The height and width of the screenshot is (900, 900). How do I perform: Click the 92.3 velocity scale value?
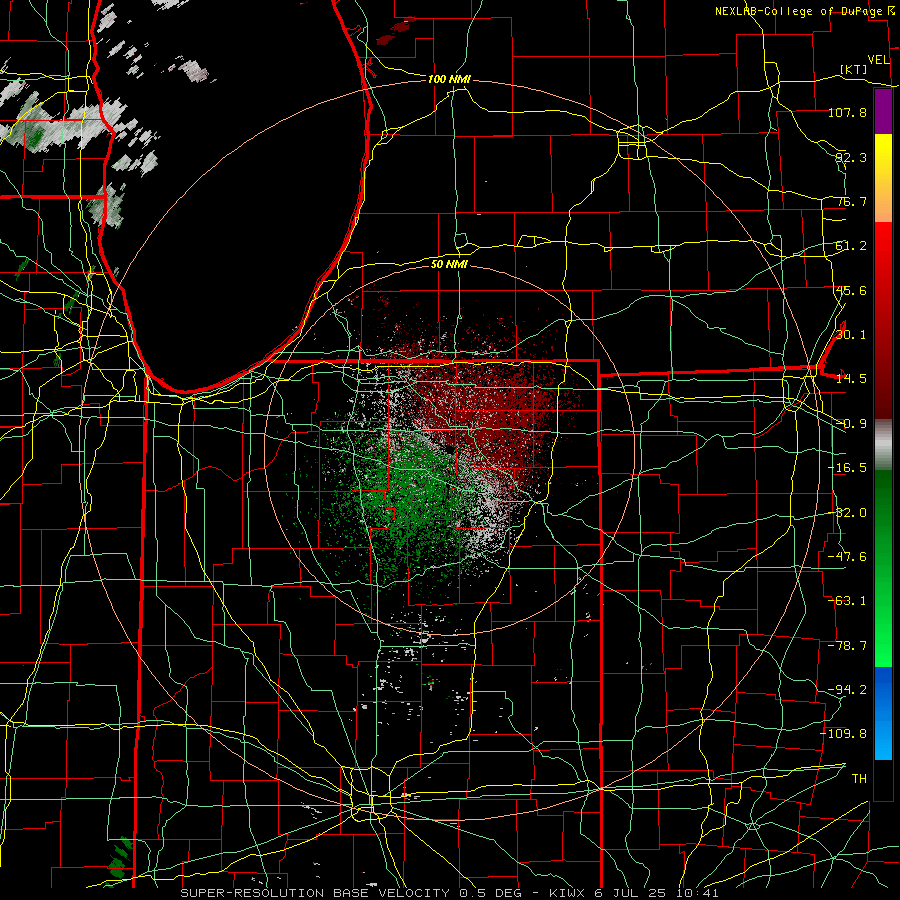pos(851,157)
